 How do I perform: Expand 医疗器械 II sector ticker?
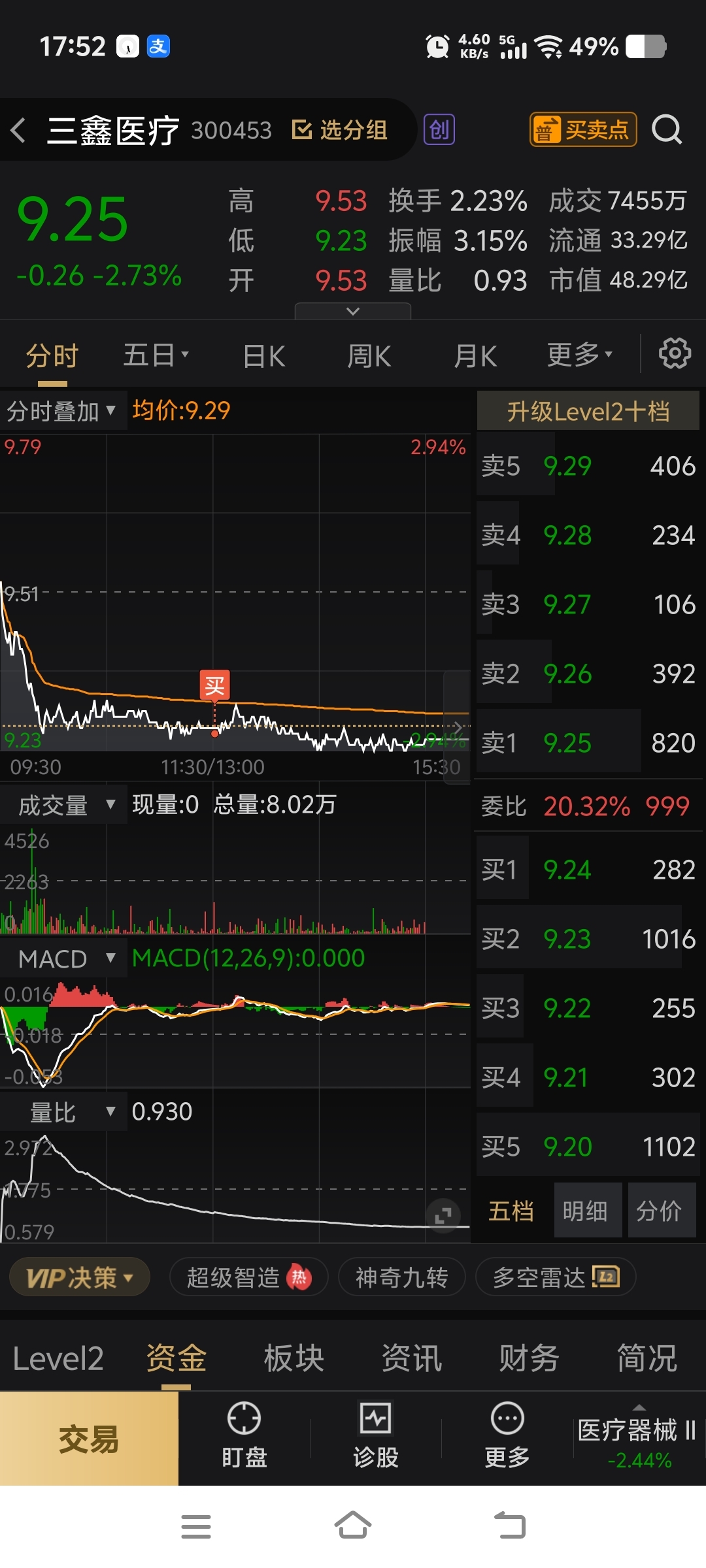[639, 1438]
